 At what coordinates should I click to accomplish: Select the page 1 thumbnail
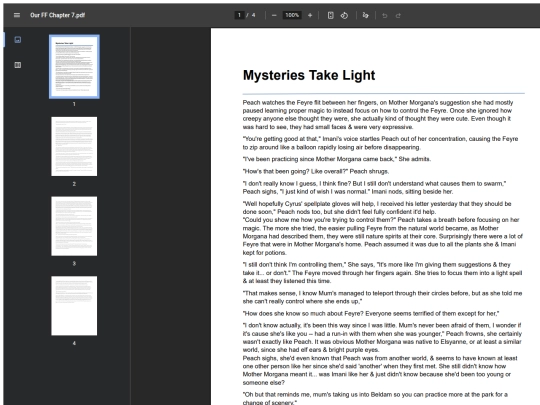74,66
